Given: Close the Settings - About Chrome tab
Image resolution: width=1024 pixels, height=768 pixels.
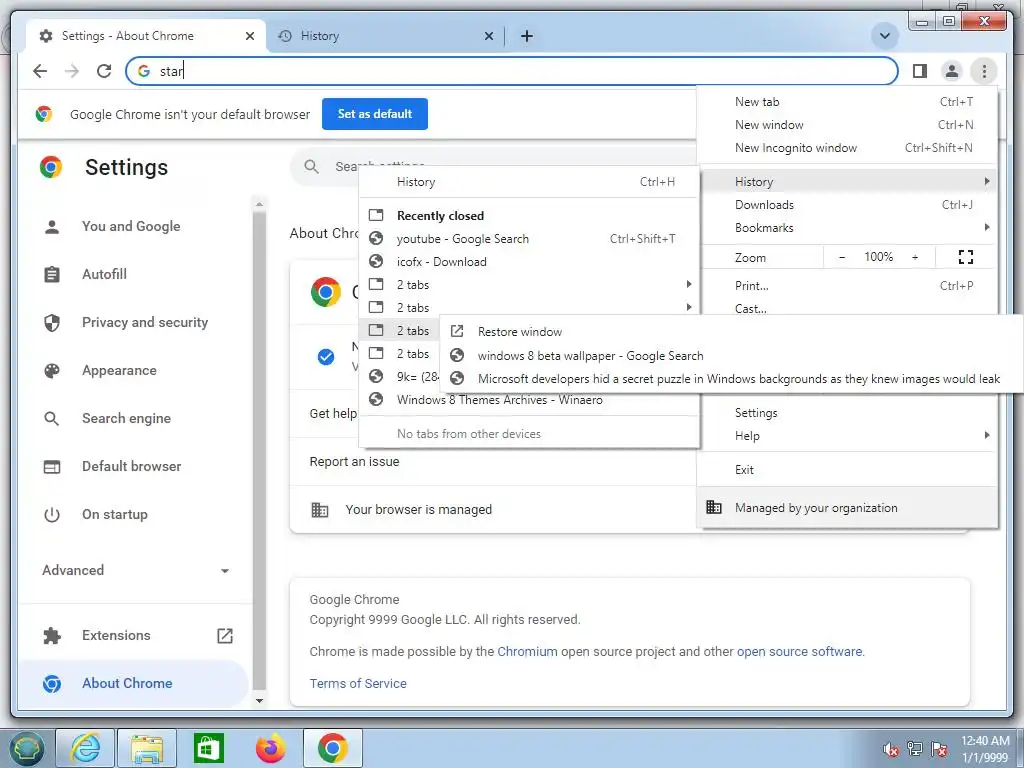Looking at the screenshot, I should pos(249,36).
